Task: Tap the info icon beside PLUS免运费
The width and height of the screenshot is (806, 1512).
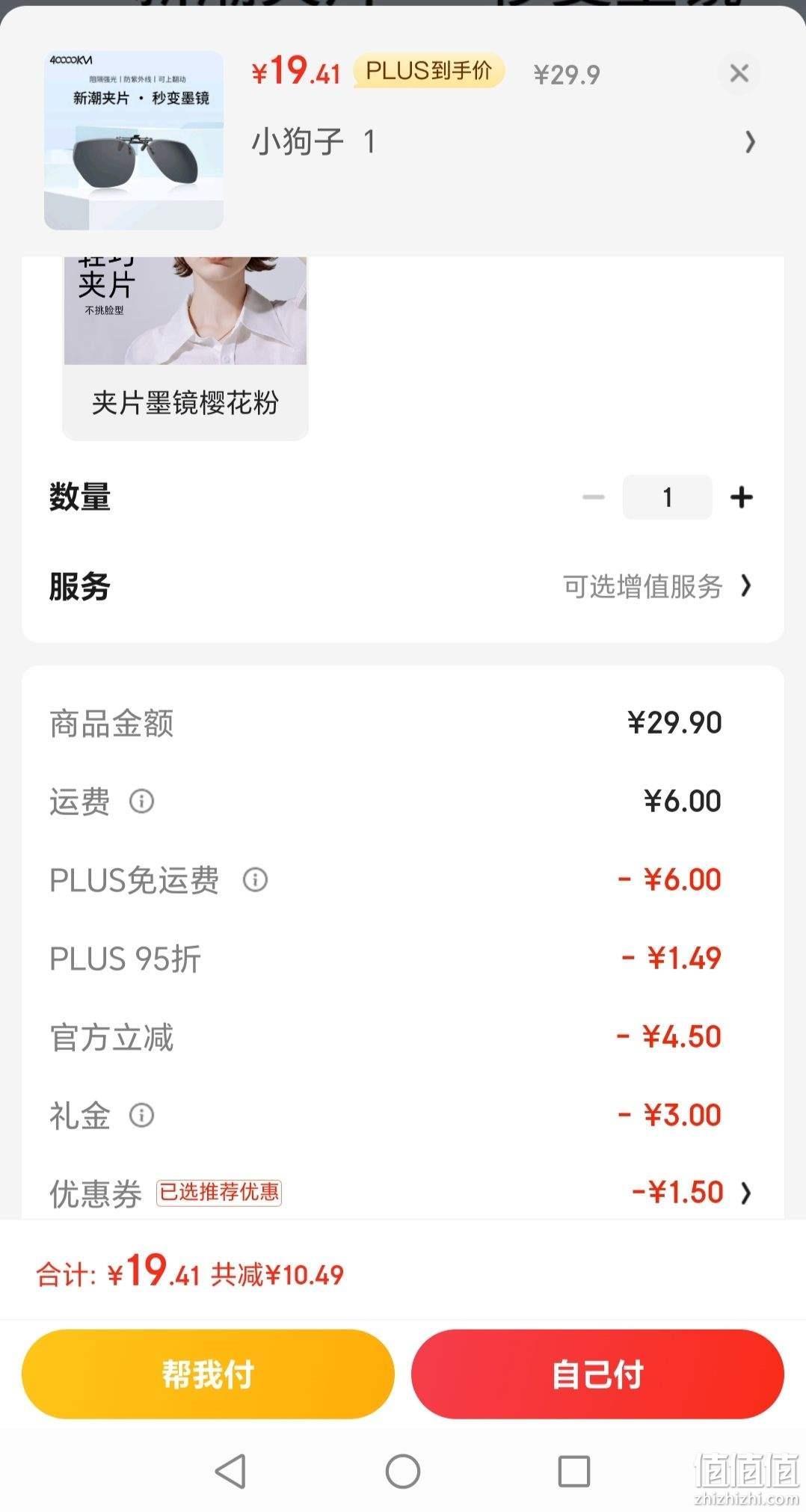Action: tap(255, 879)
